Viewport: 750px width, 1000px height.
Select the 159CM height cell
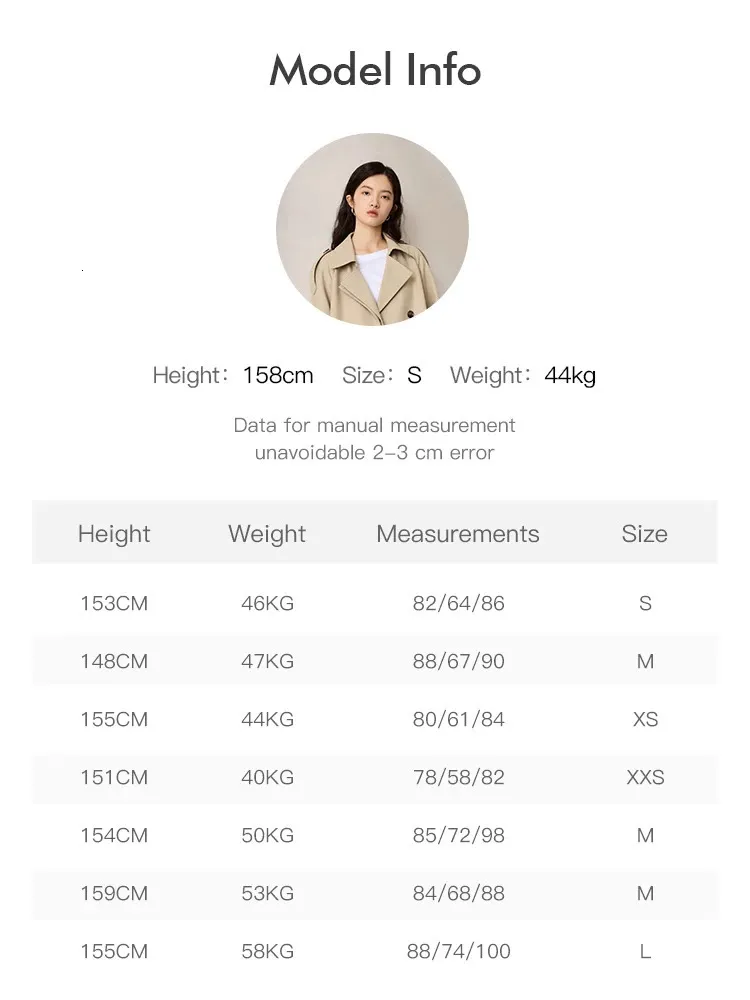pos(114,893)
